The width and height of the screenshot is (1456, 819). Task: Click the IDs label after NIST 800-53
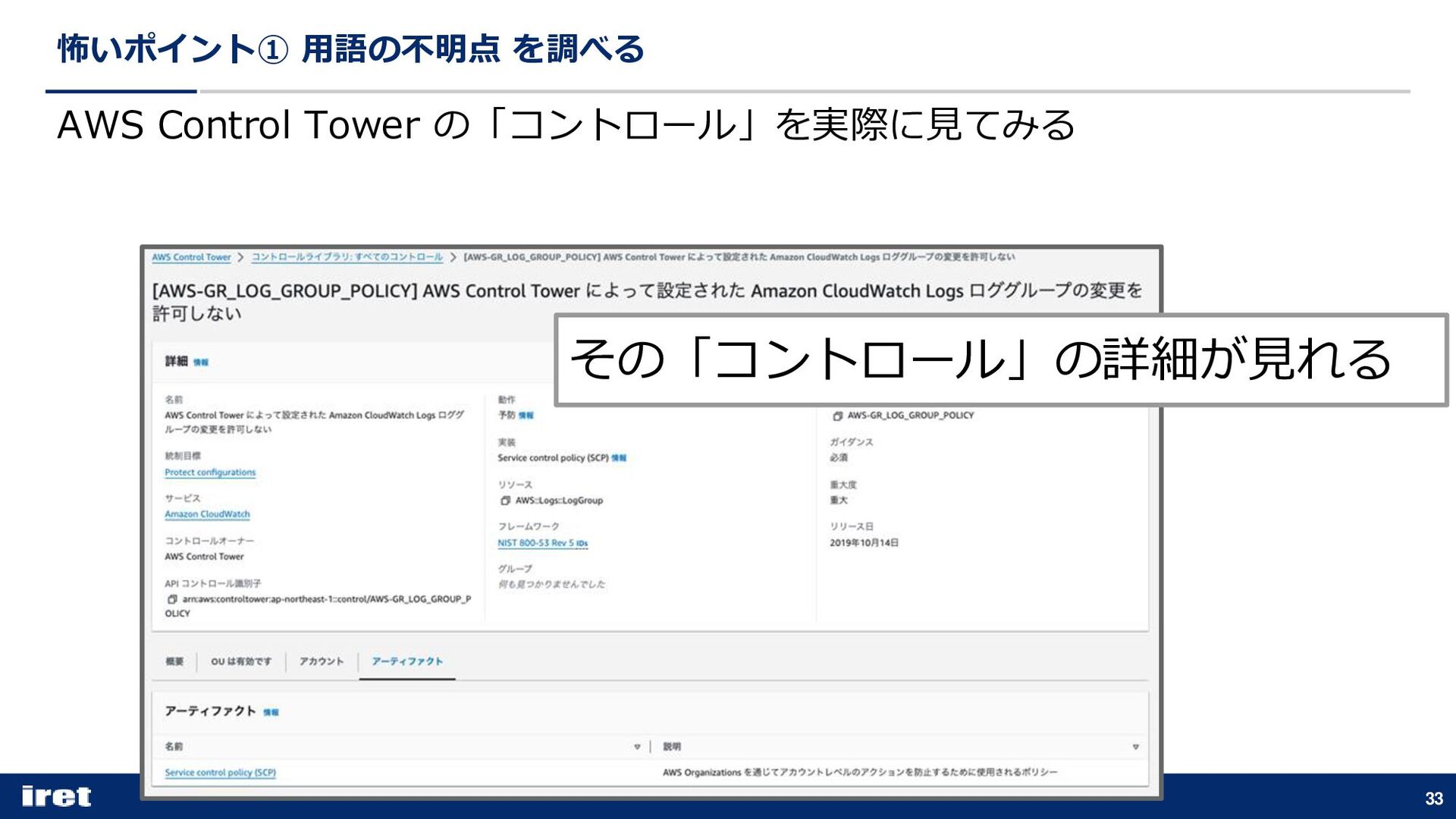(x=582, y=544)
